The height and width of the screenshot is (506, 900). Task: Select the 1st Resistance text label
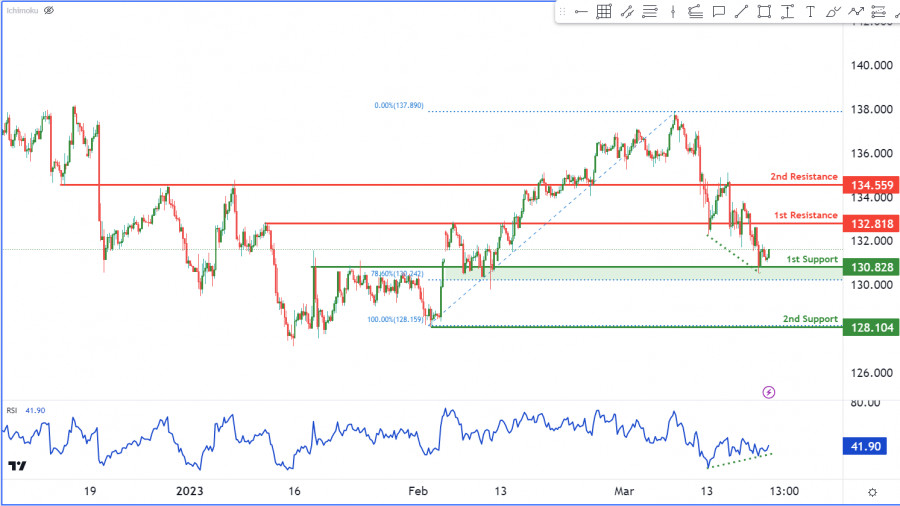[x=805, y=215]
